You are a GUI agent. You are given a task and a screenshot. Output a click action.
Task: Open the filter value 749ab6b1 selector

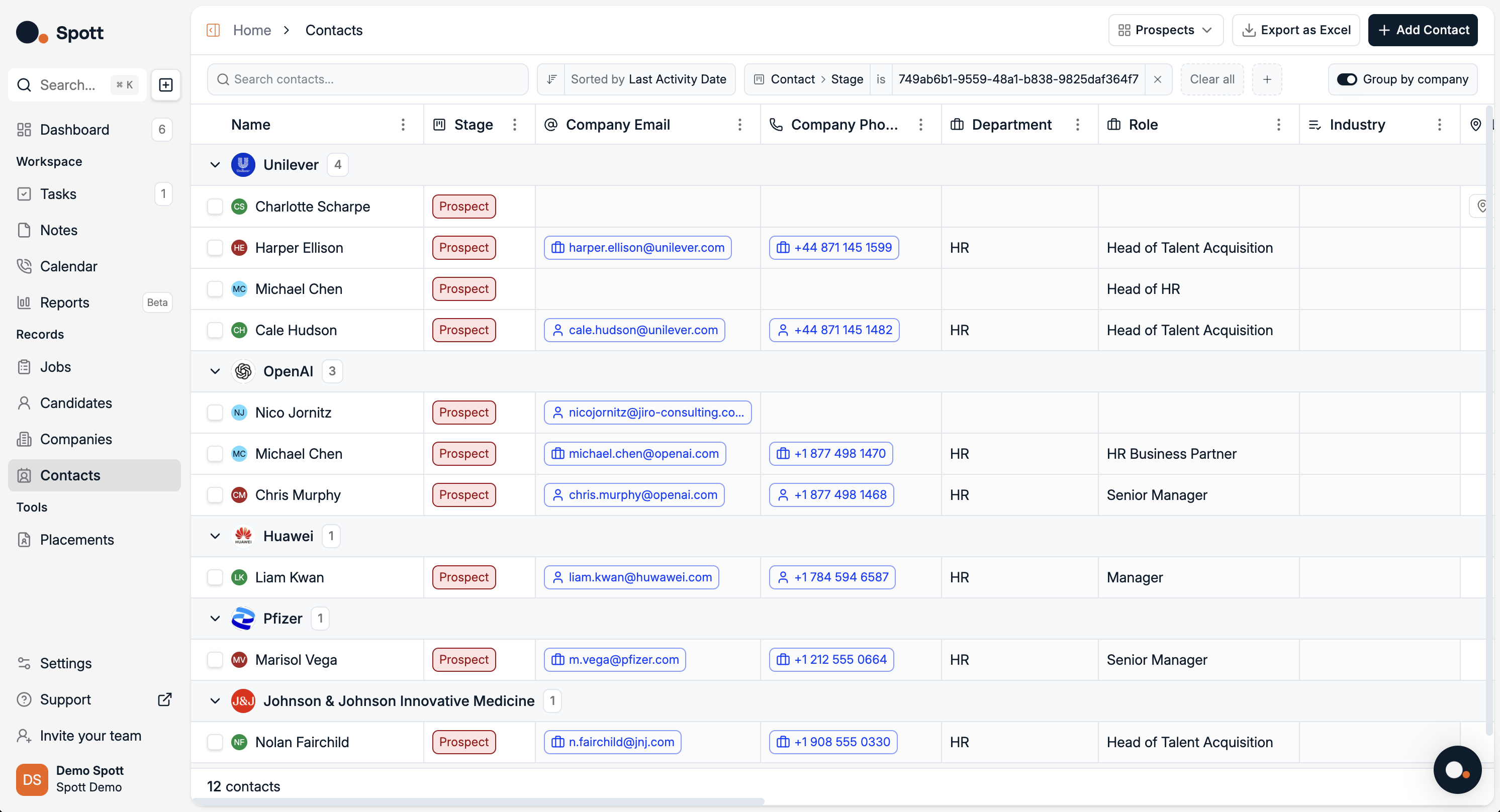1018,79
